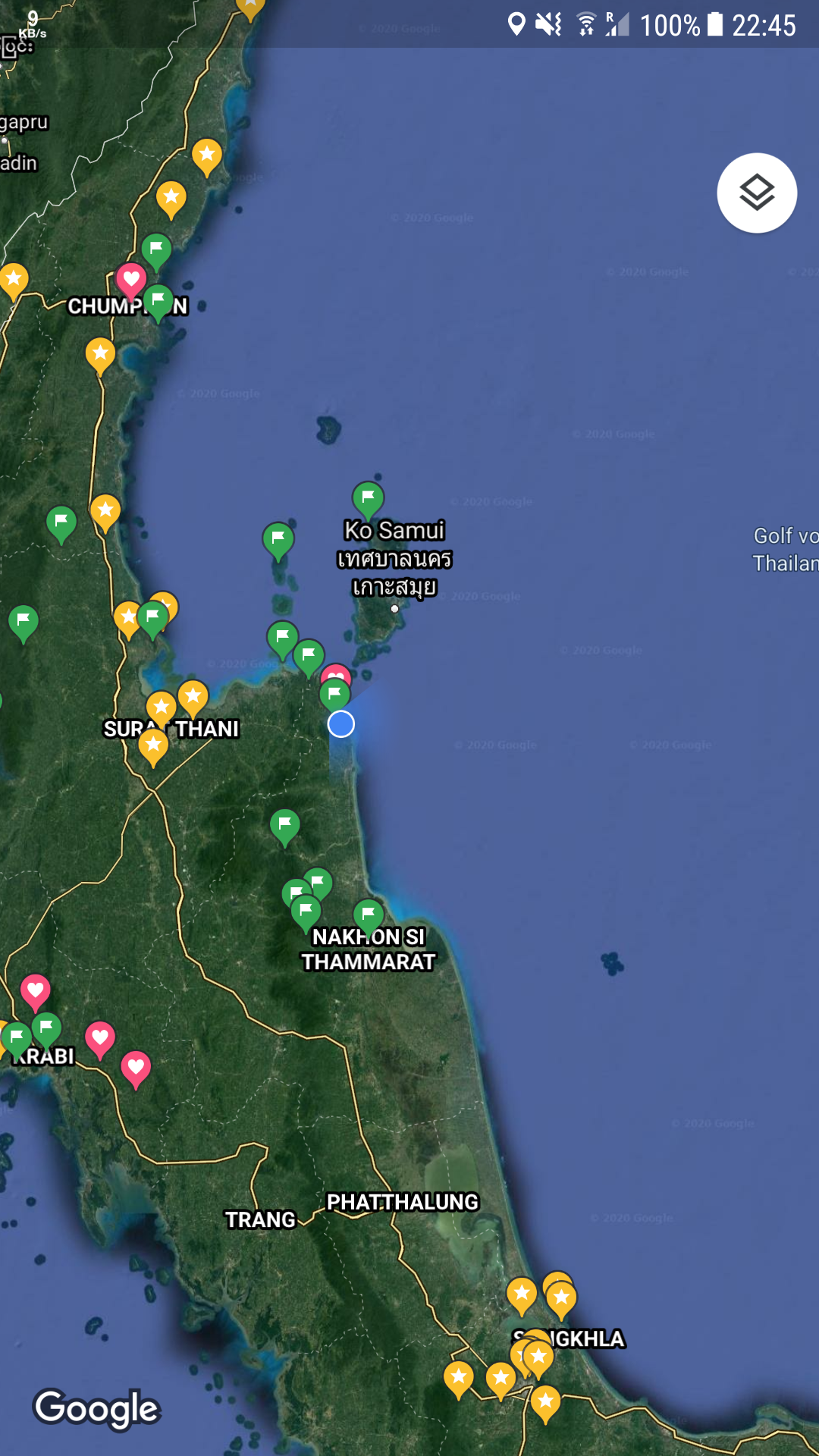819x1456 pixels.
Task: Select the rightmost pink heart pin east of Krabi
Action: click(x=136, y=1067)
